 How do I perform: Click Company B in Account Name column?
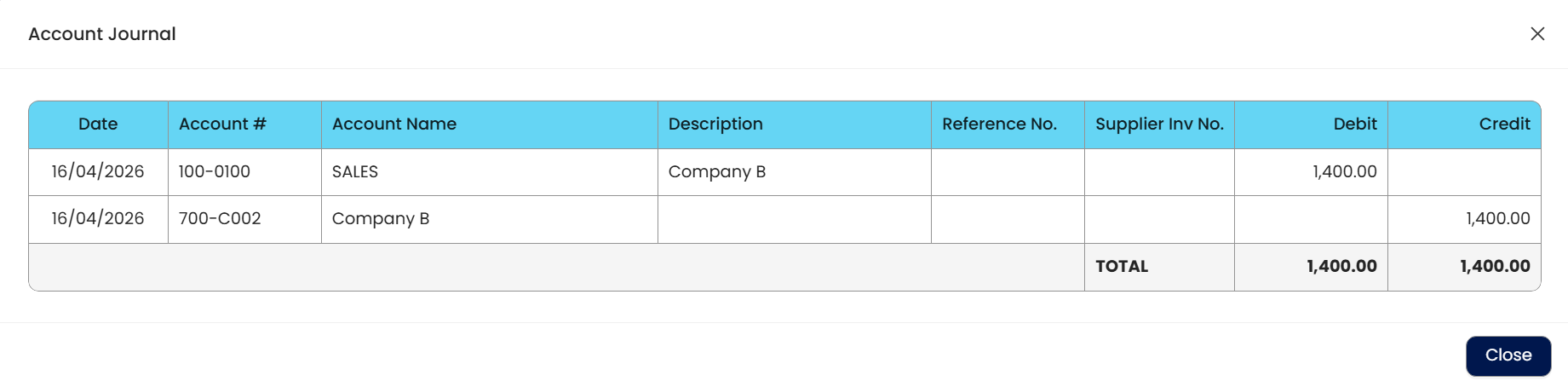(381, 219)
